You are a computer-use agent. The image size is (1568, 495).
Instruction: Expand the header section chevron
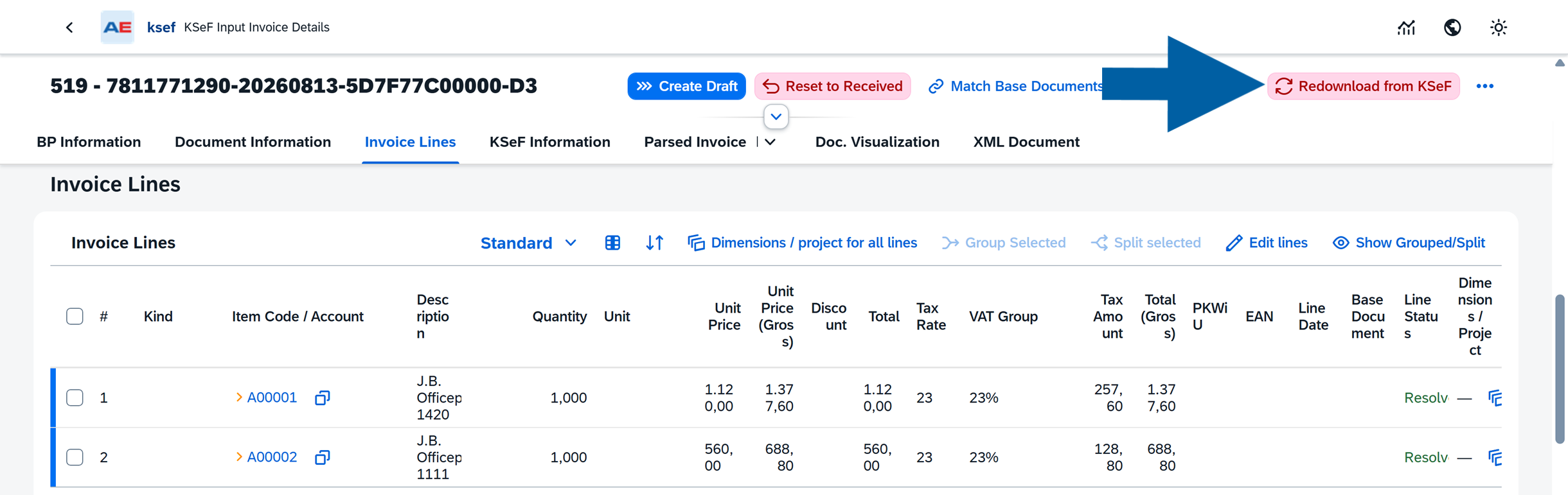tap(776, 117)
